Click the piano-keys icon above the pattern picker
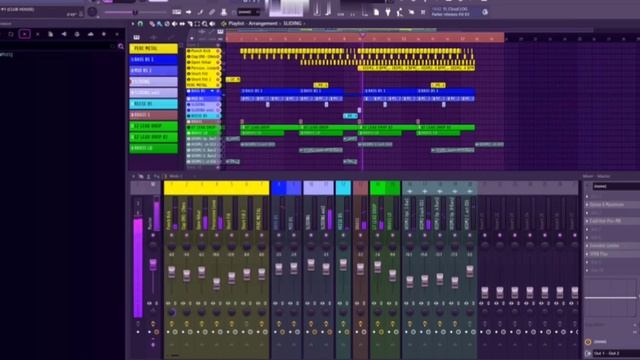This screenshot has height=360, width=640. click(x=136, y=38)
